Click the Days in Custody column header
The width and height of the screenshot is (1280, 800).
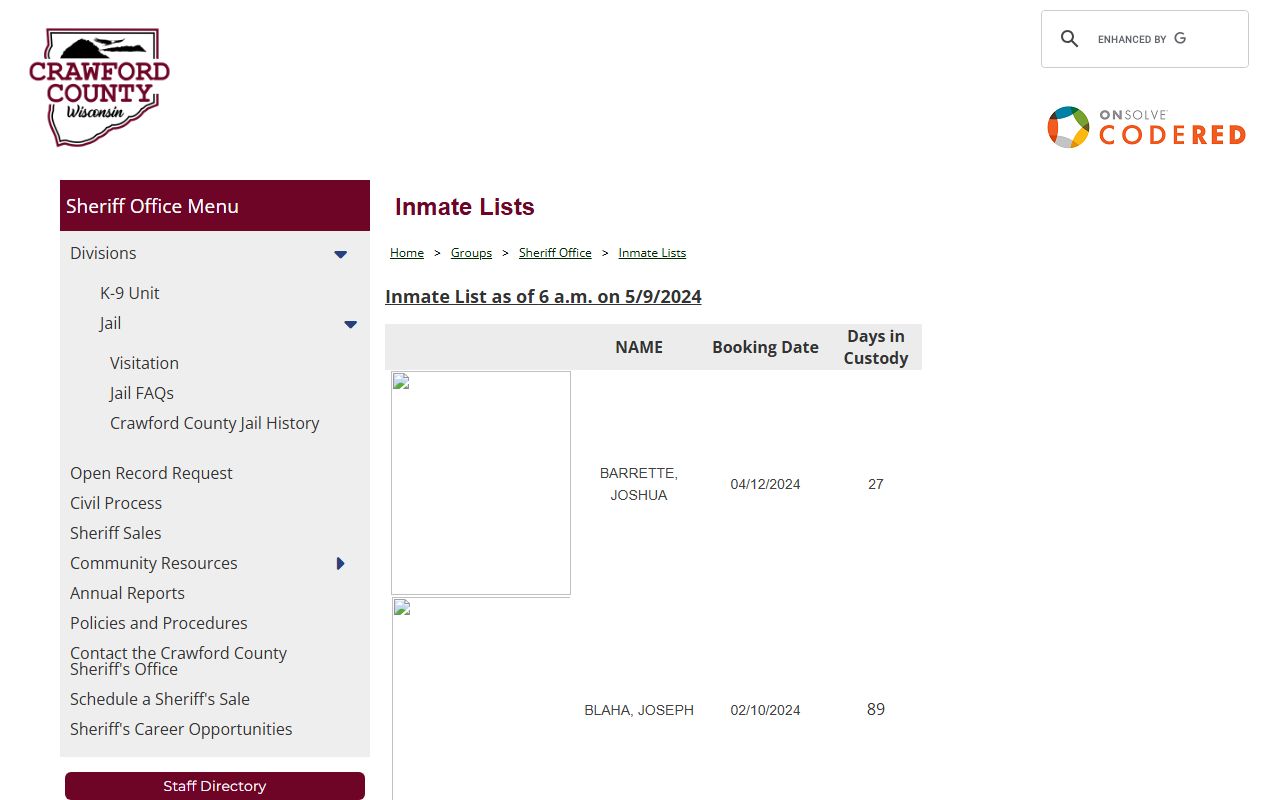point(876,347)
